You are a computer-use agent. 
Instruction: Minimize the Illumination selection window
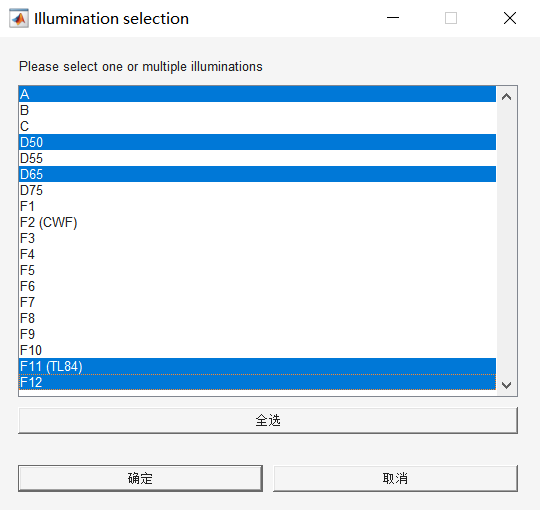click(x=393, y=18)
